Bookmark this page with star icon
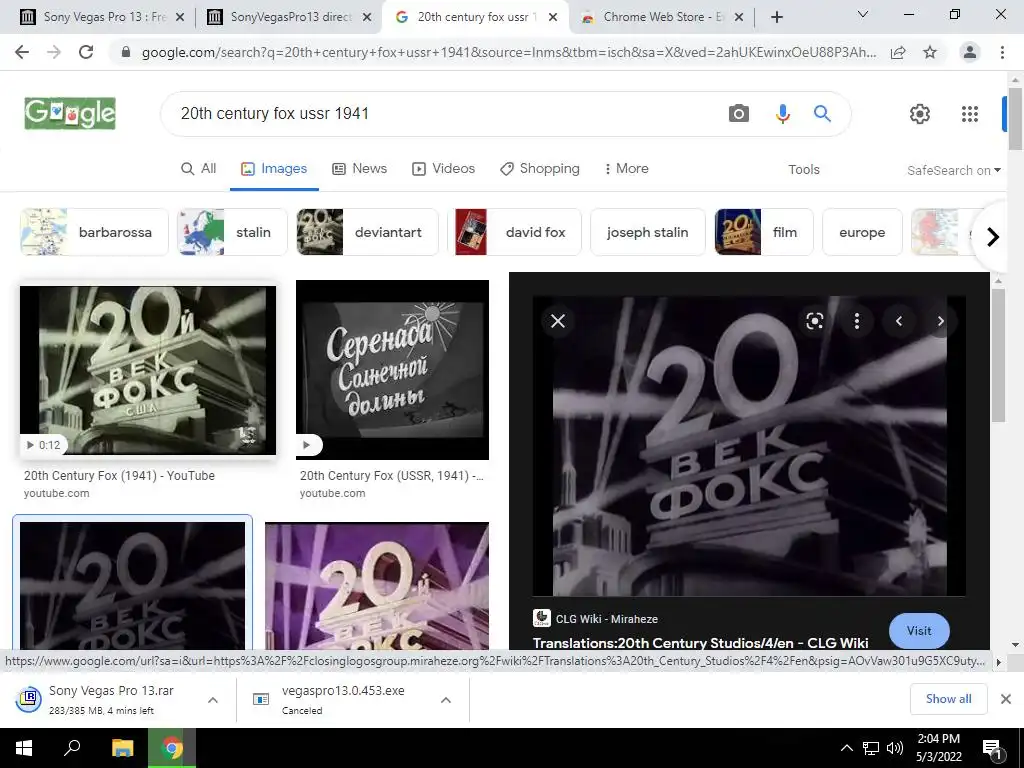The image size is (1024, 768). (x=930, y=52)
